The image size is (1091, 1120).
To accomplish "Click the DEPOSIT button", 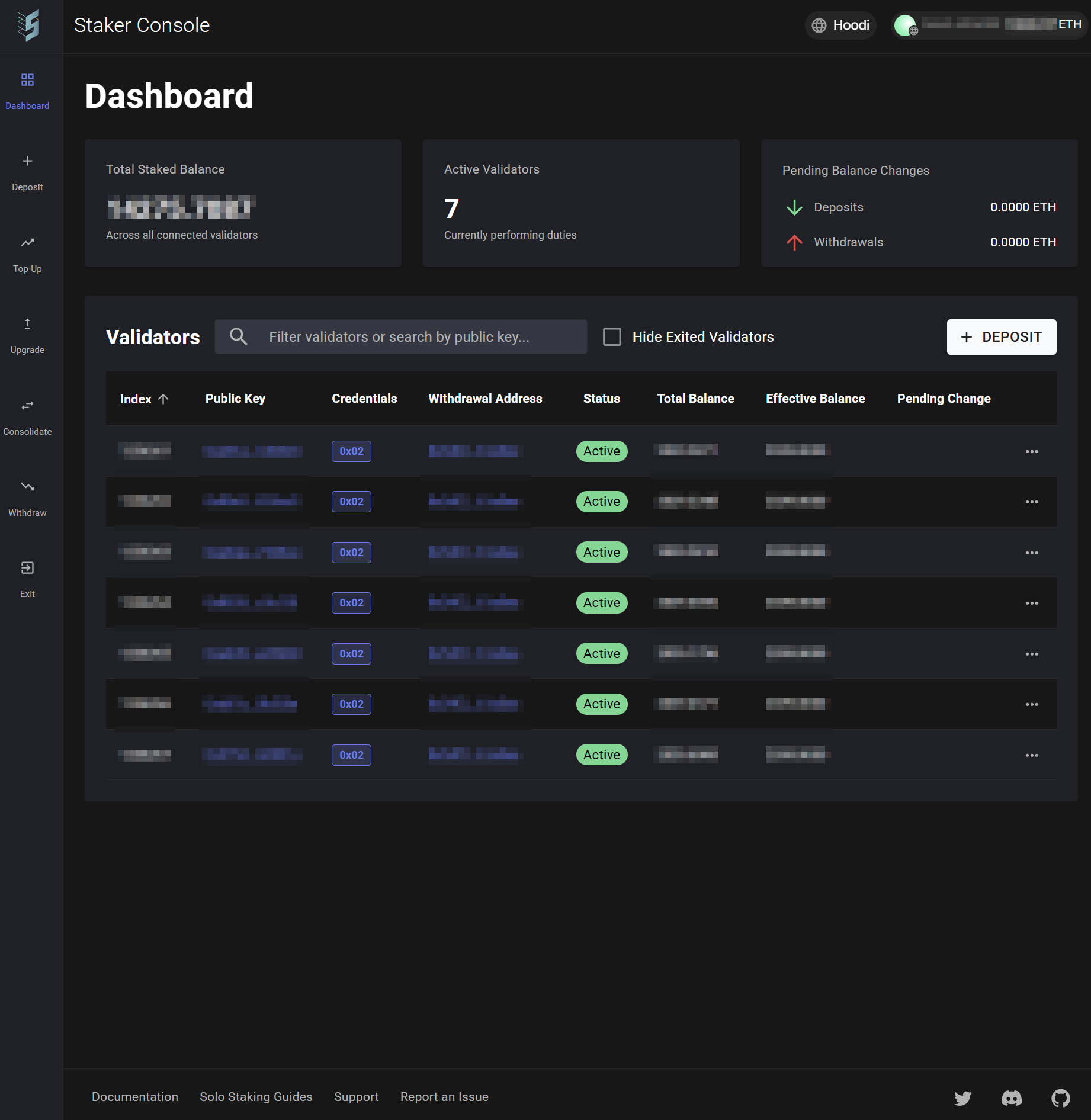I will [x=1001, y=336].
